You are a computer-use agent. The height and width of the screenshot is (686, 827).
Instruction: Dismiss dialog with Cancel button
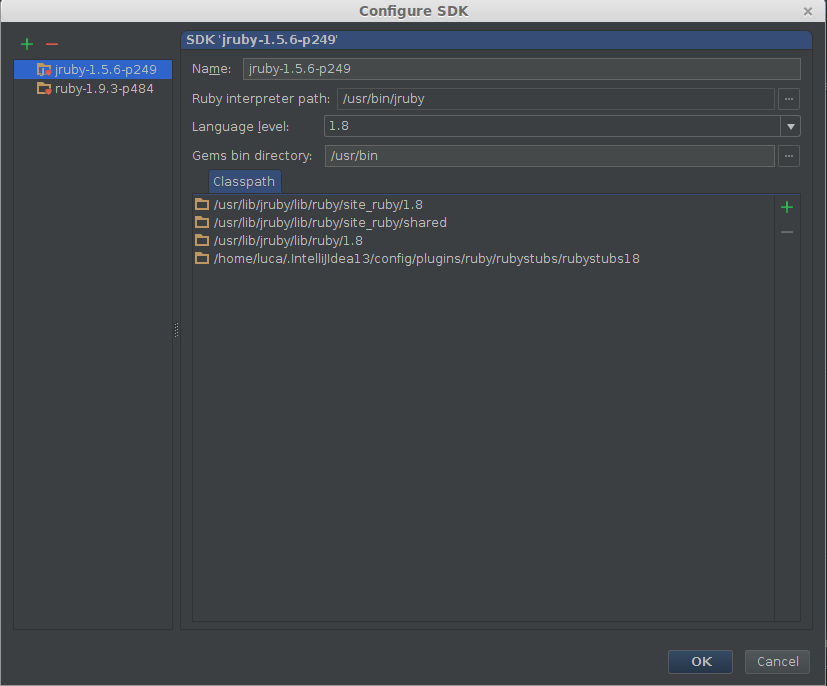[777, 662]
